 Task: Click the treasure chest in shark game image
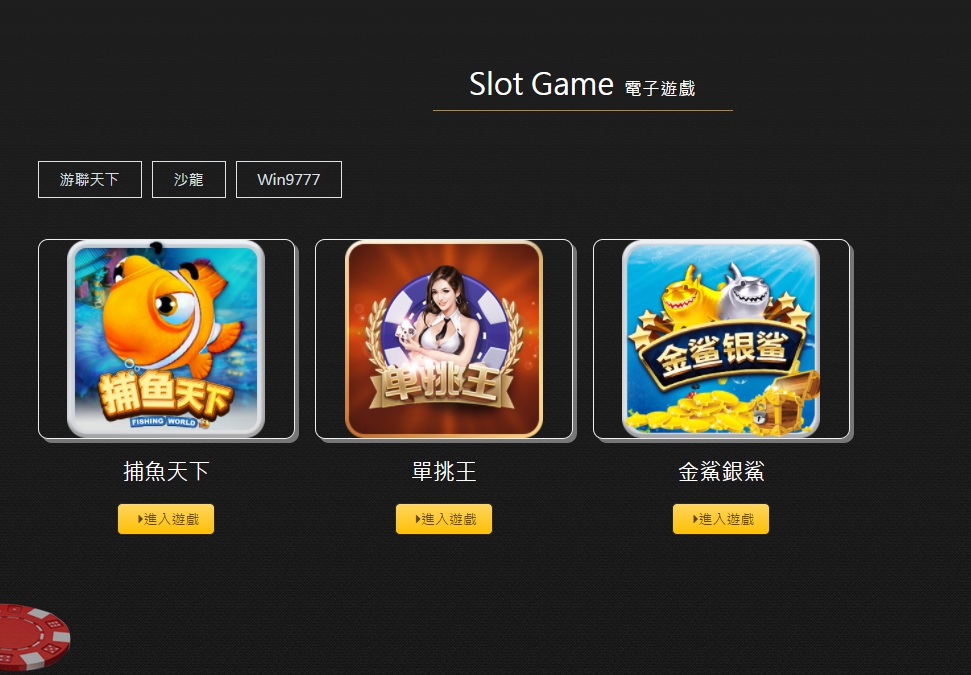(x=786, y=401)
